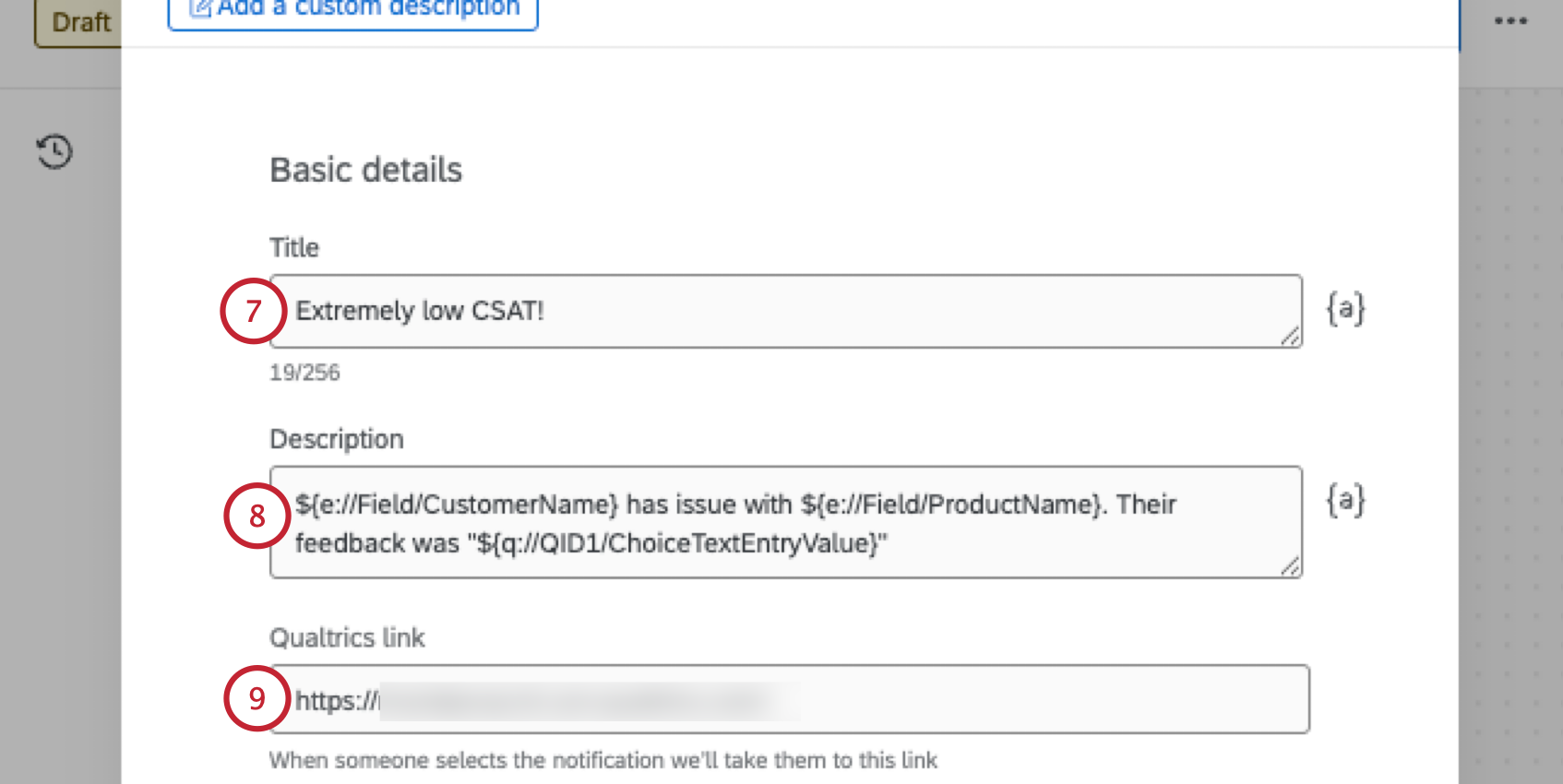This screenshot has height=784, width=1563.
Task: Click the Draft status badge
Action: pos(78,22)
